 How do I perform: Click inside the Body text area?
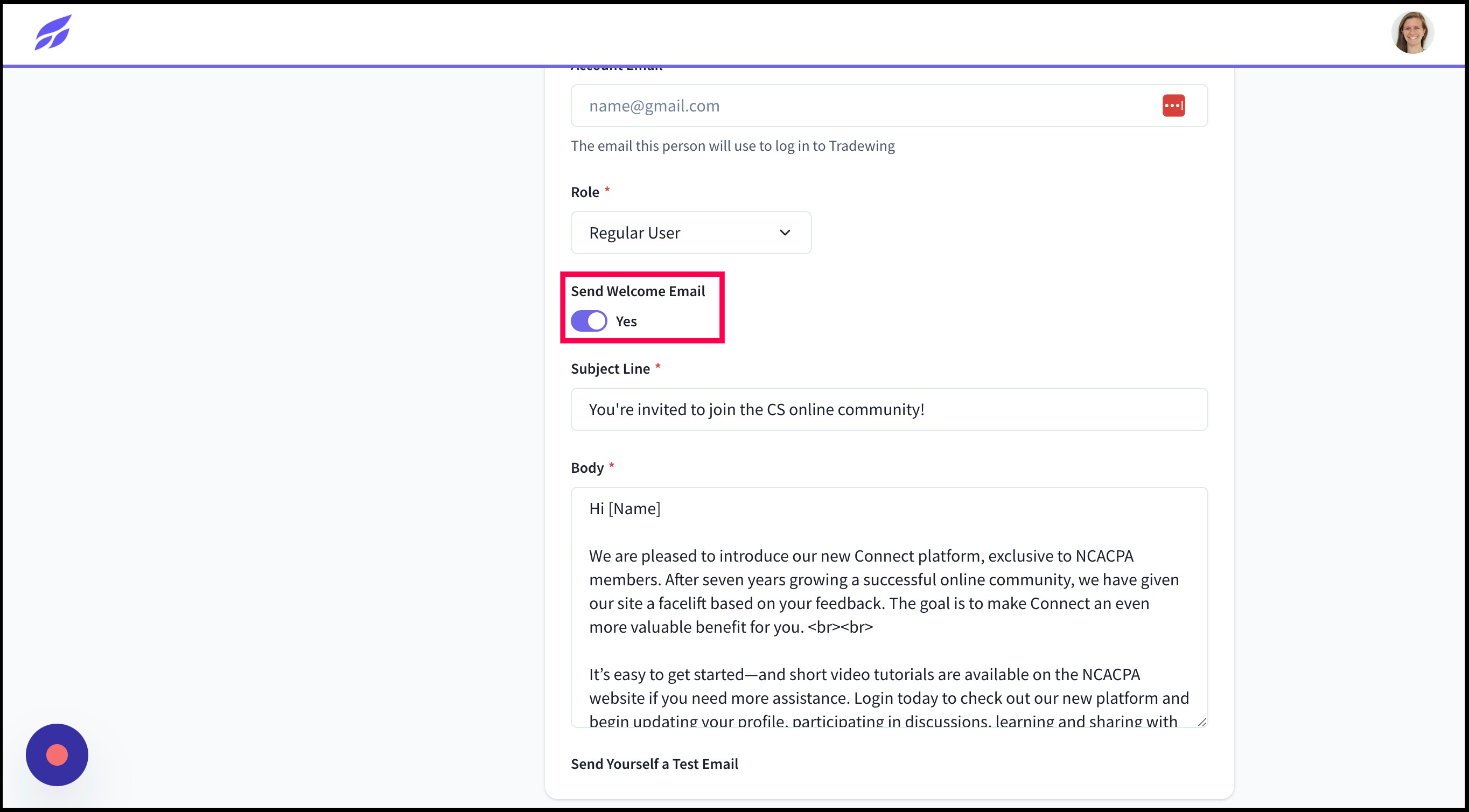889,607
